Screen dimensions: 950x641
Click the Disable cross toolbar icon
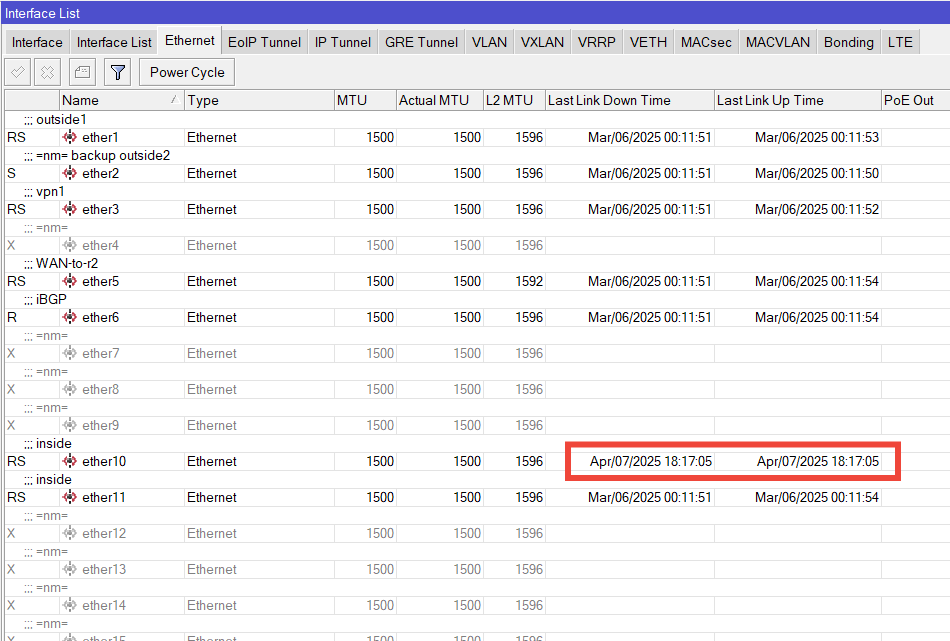tap(47, 73)
